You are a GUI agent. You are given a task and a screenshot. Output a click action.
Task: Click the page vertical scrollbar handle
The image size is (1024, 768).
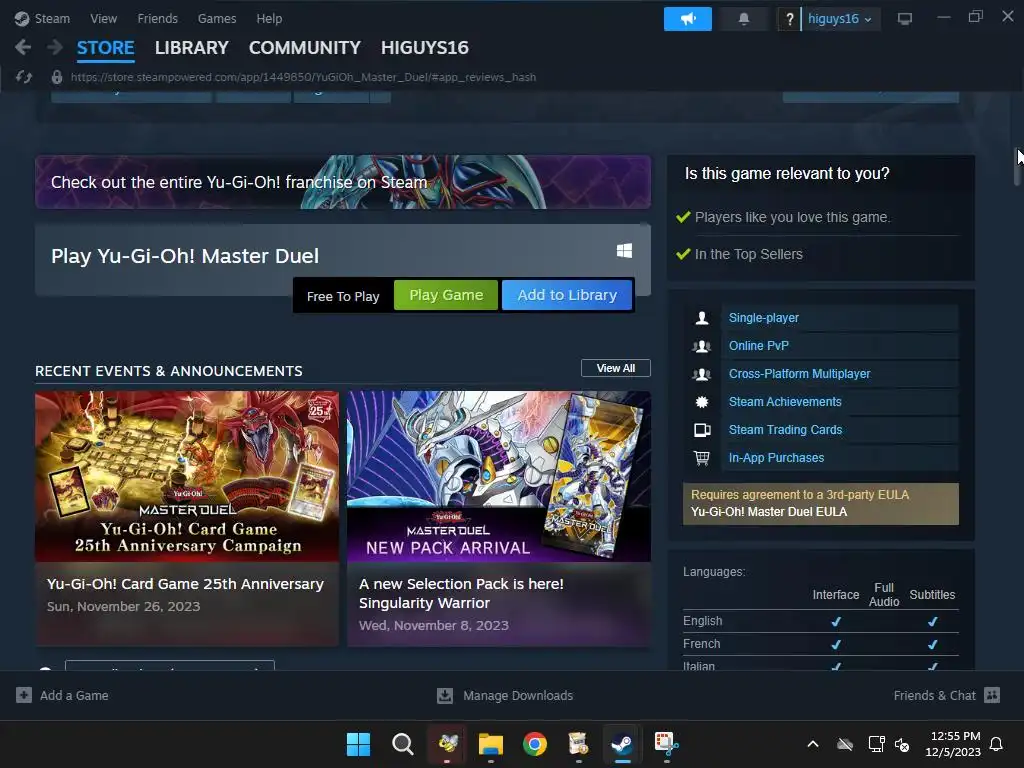coord(1018,167)
